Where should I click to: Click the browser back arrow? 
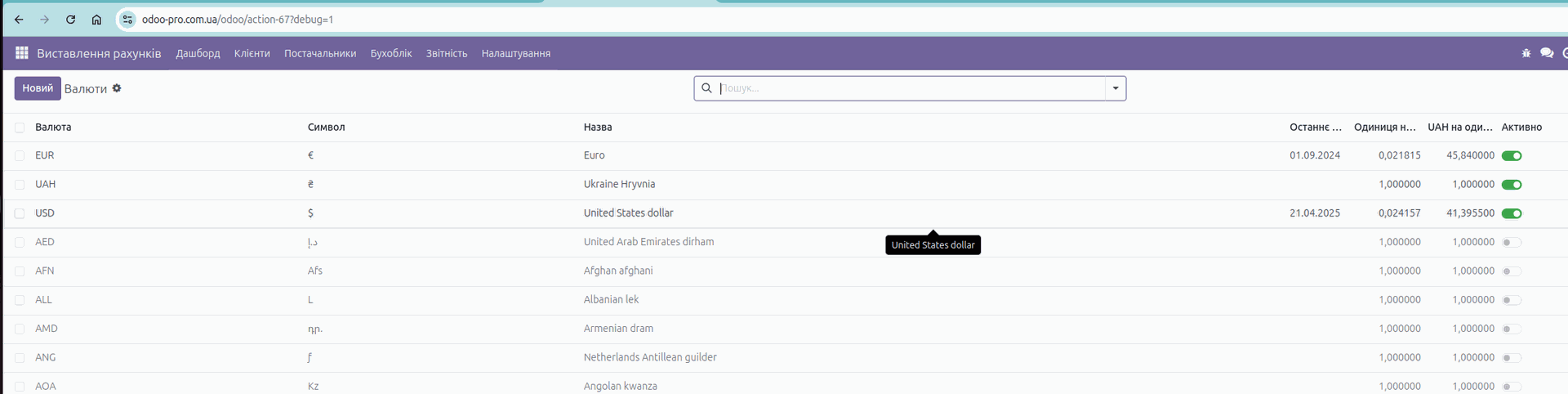pos(19,20)
